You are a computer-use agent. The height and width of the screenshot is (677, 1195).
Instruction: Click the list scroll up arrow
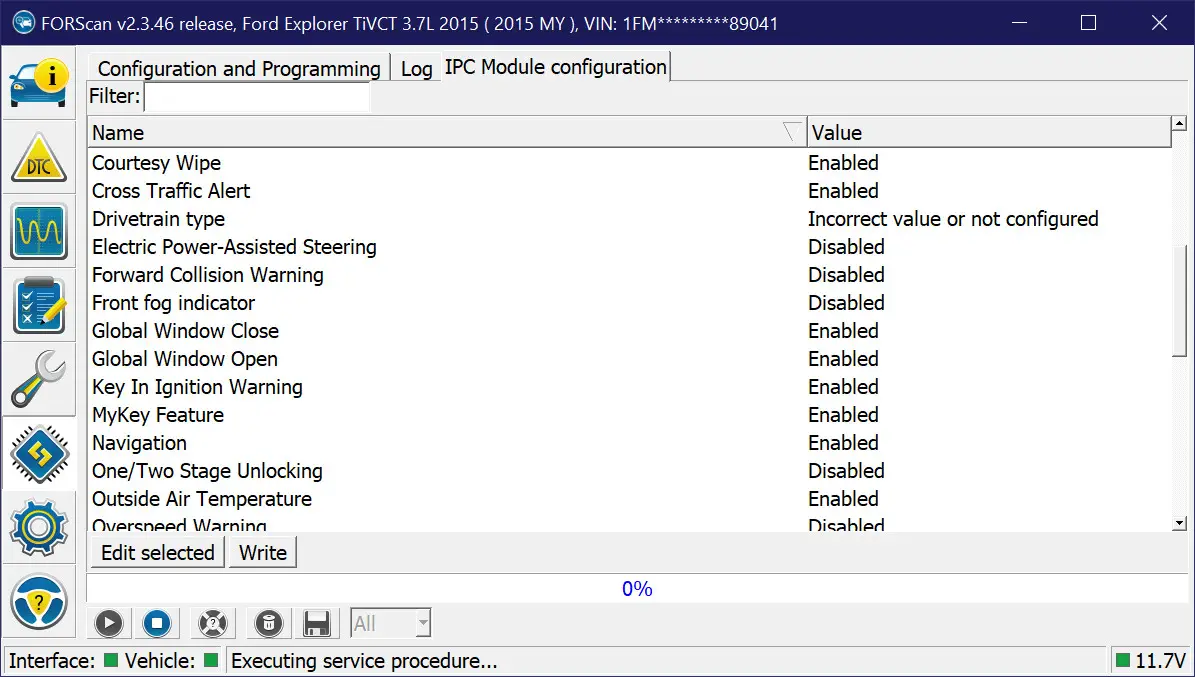pyautogui.click(x=1180, y=124)
